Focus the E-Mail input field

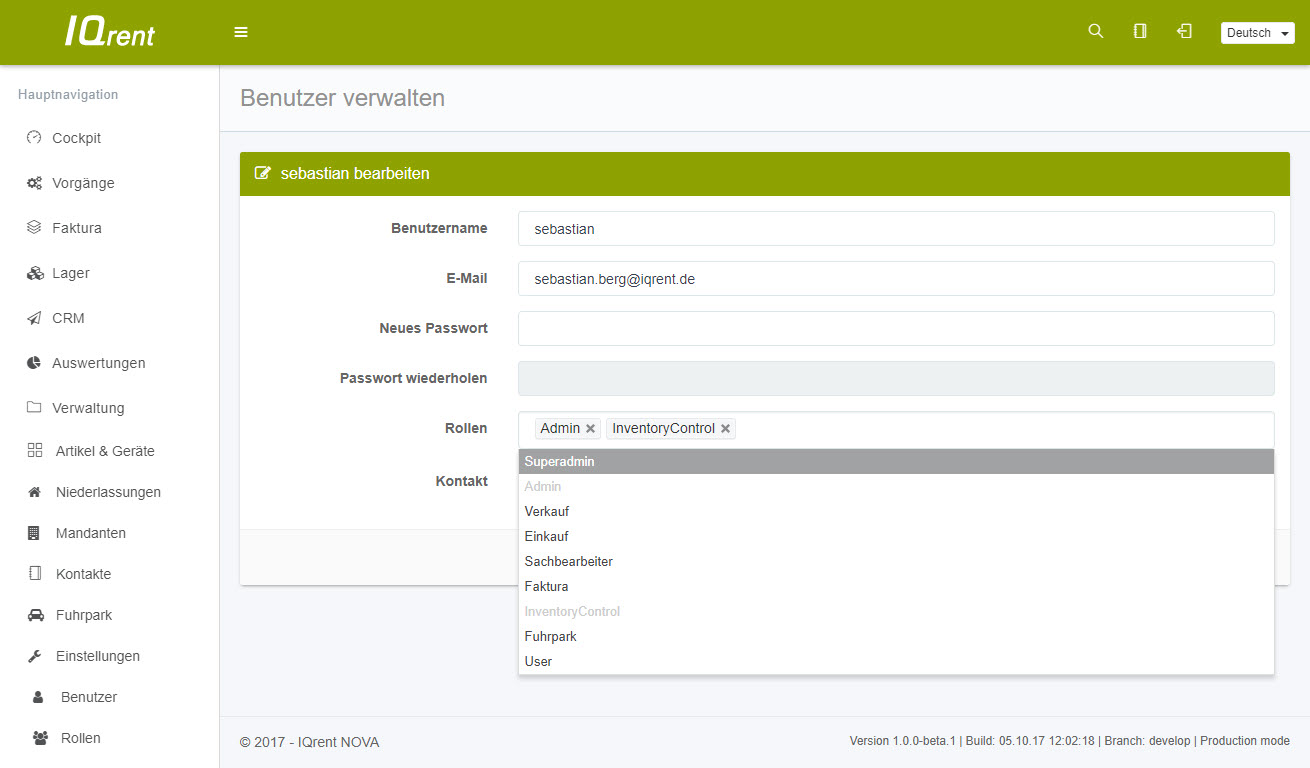click(895, 279)
